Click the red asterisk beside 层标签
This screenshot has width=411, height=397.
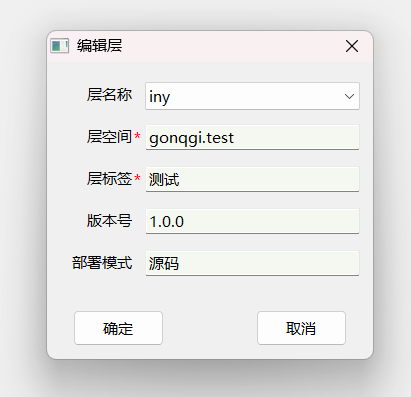(137, 177)
